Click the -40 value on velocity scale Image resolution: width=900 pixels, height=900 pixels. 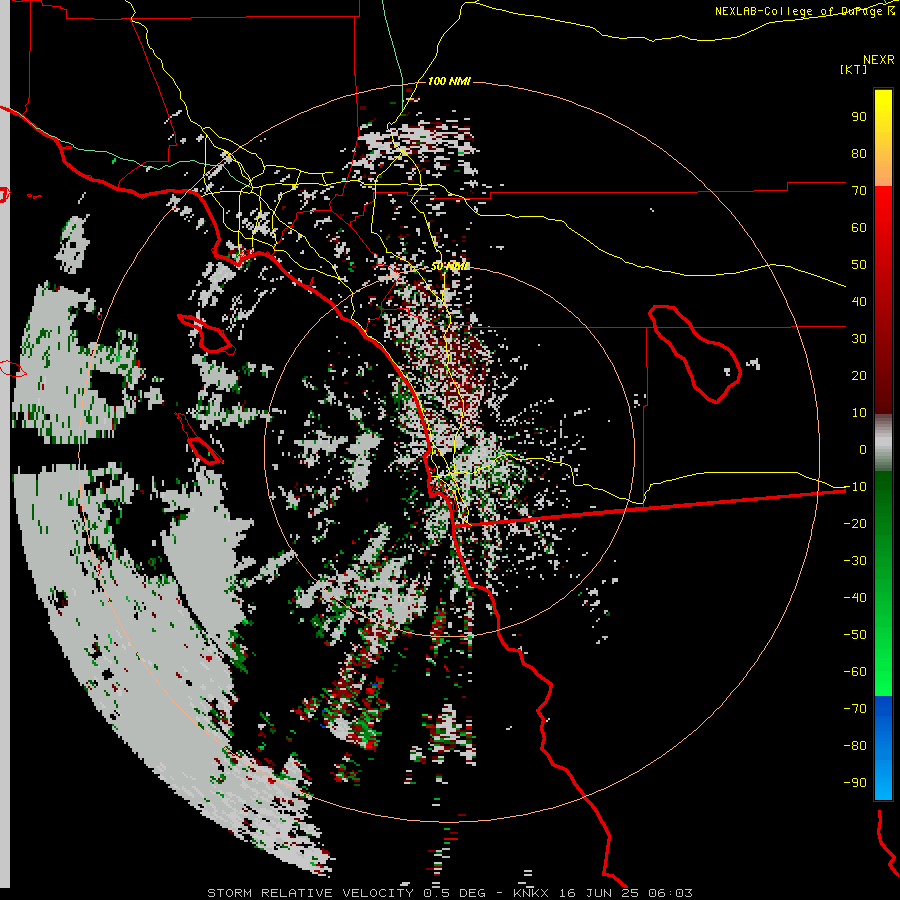855,598
